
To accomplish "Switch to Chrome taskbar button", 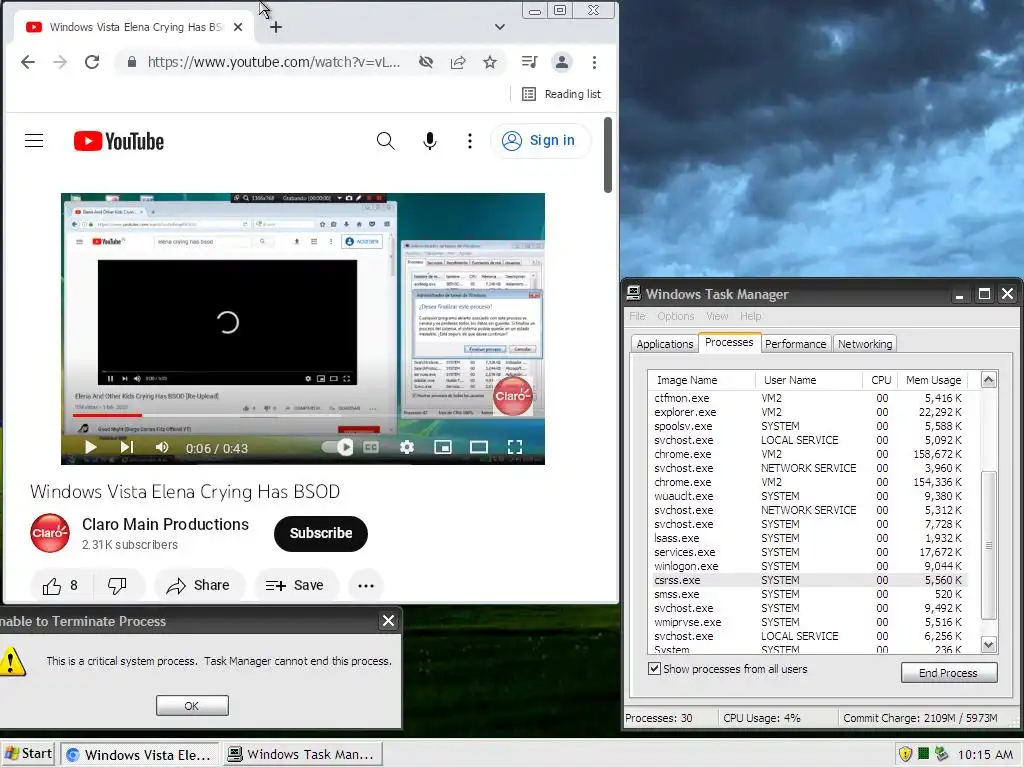I will tap(139, 754).
